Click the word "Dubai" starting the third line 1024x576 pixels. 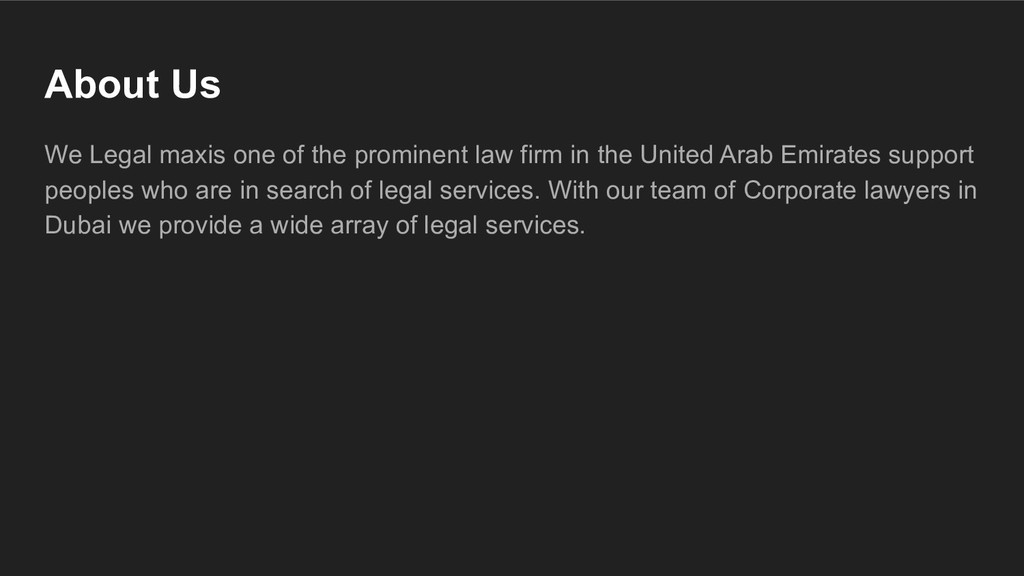pyautogui.click(x=78, y=225)
